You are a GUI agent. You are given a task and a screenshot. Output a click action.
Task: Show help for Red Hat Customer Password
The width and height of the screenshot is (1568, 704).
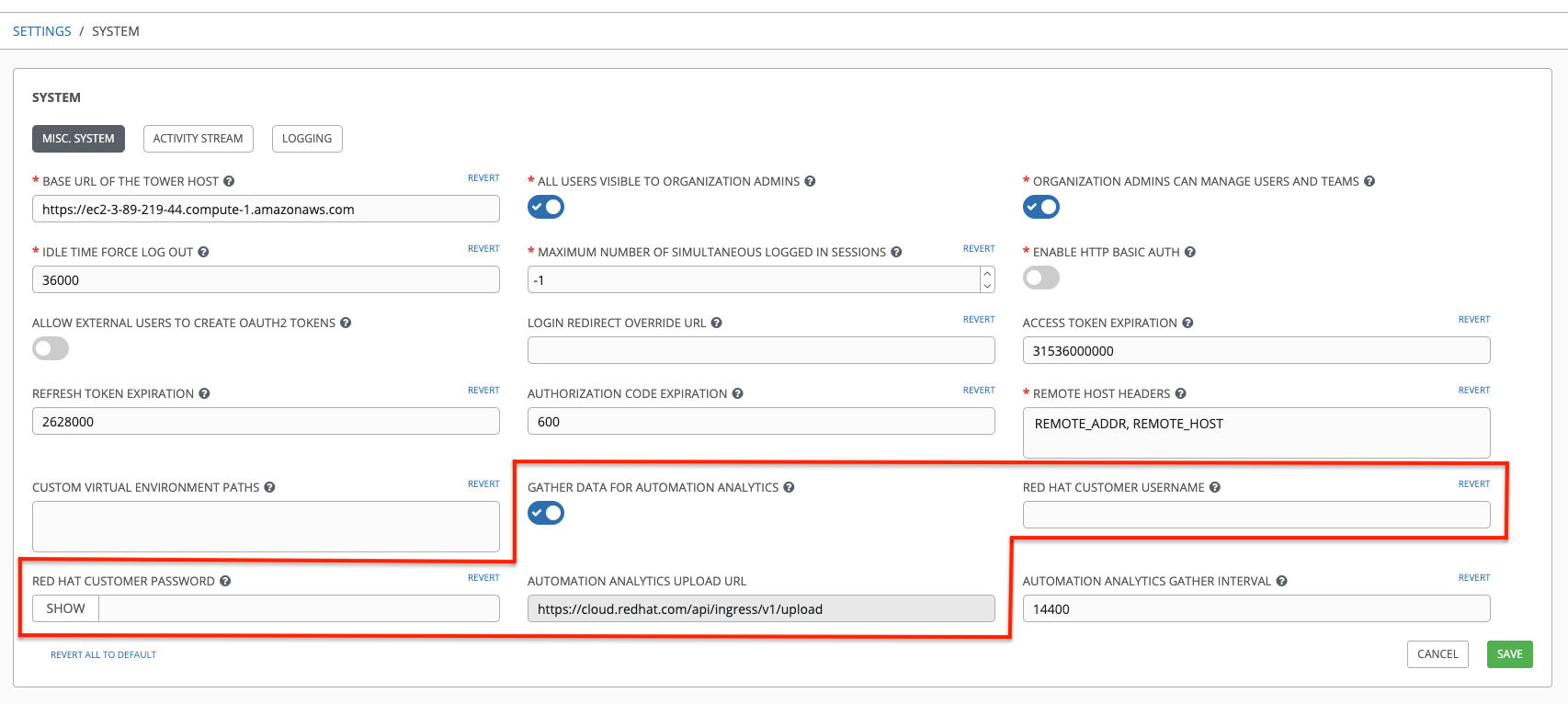tap(225, 582)
